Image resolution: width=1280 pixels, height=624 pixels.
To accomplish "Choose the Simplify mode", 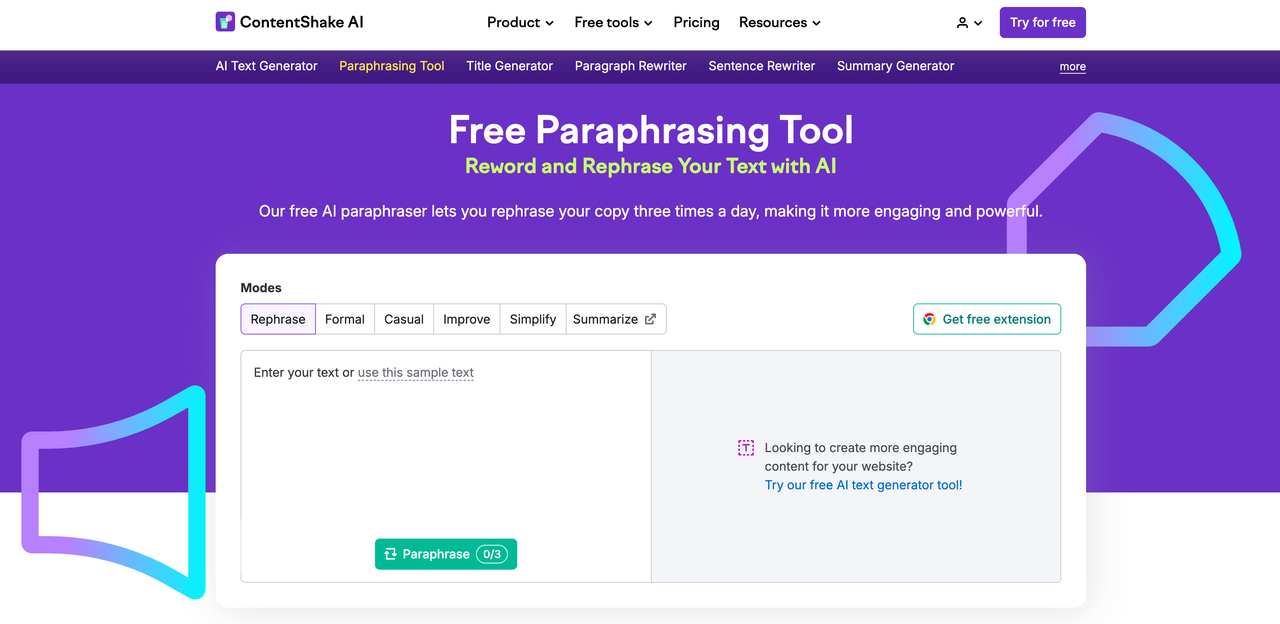I will click(x=533, y=319).
